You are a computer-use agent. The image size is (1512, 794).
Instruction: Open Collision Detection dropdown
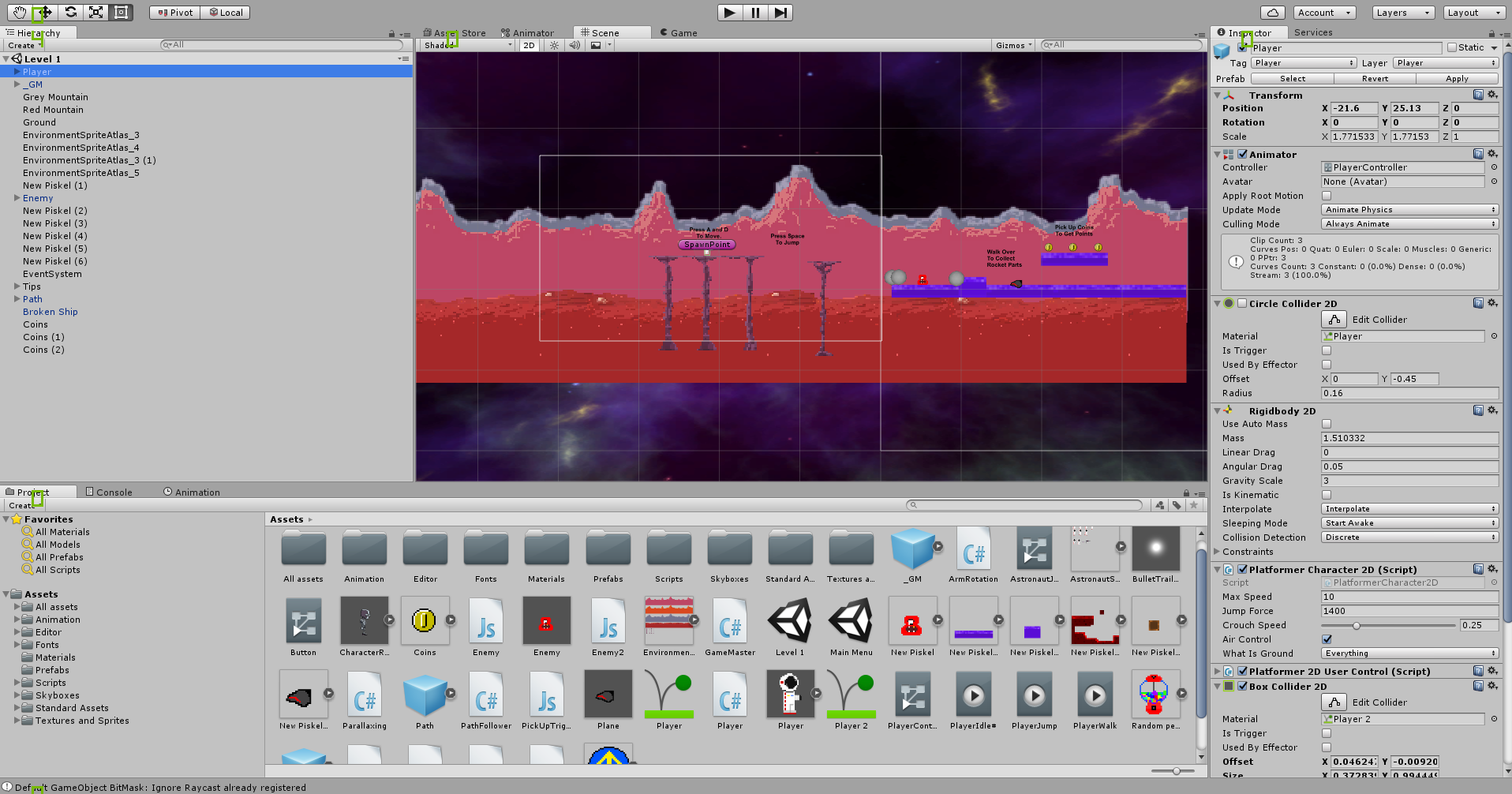(x=1409, y=537)
